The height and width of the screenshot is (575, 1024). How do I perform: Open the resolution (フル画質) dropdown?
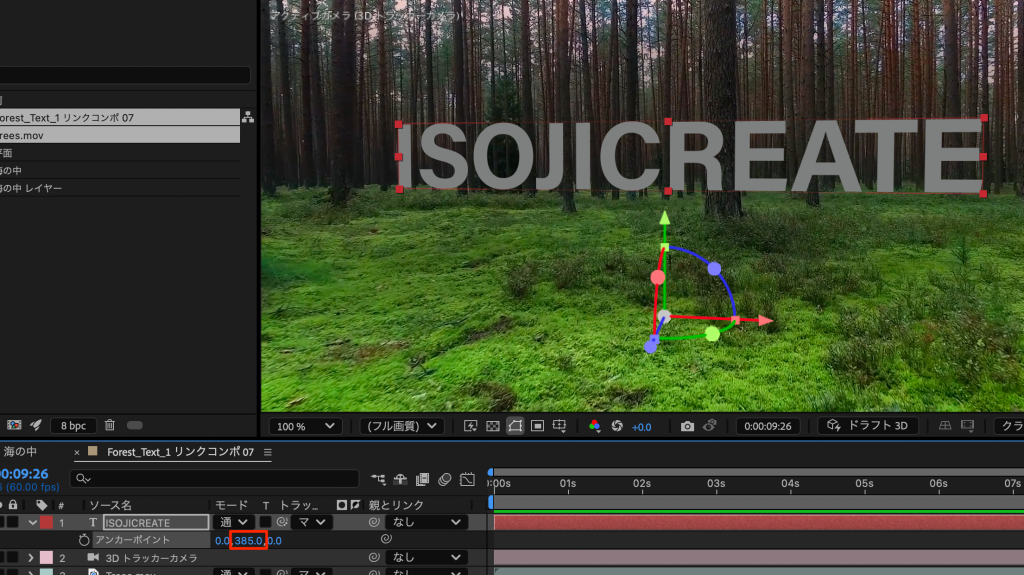click(x=402, y=426)
